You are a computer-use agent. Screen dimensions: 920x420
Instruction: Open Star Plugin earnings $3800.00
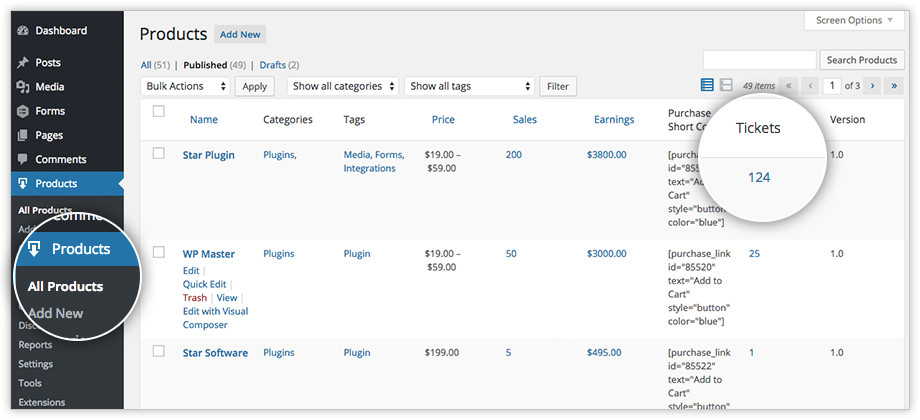tap(606, 155)
